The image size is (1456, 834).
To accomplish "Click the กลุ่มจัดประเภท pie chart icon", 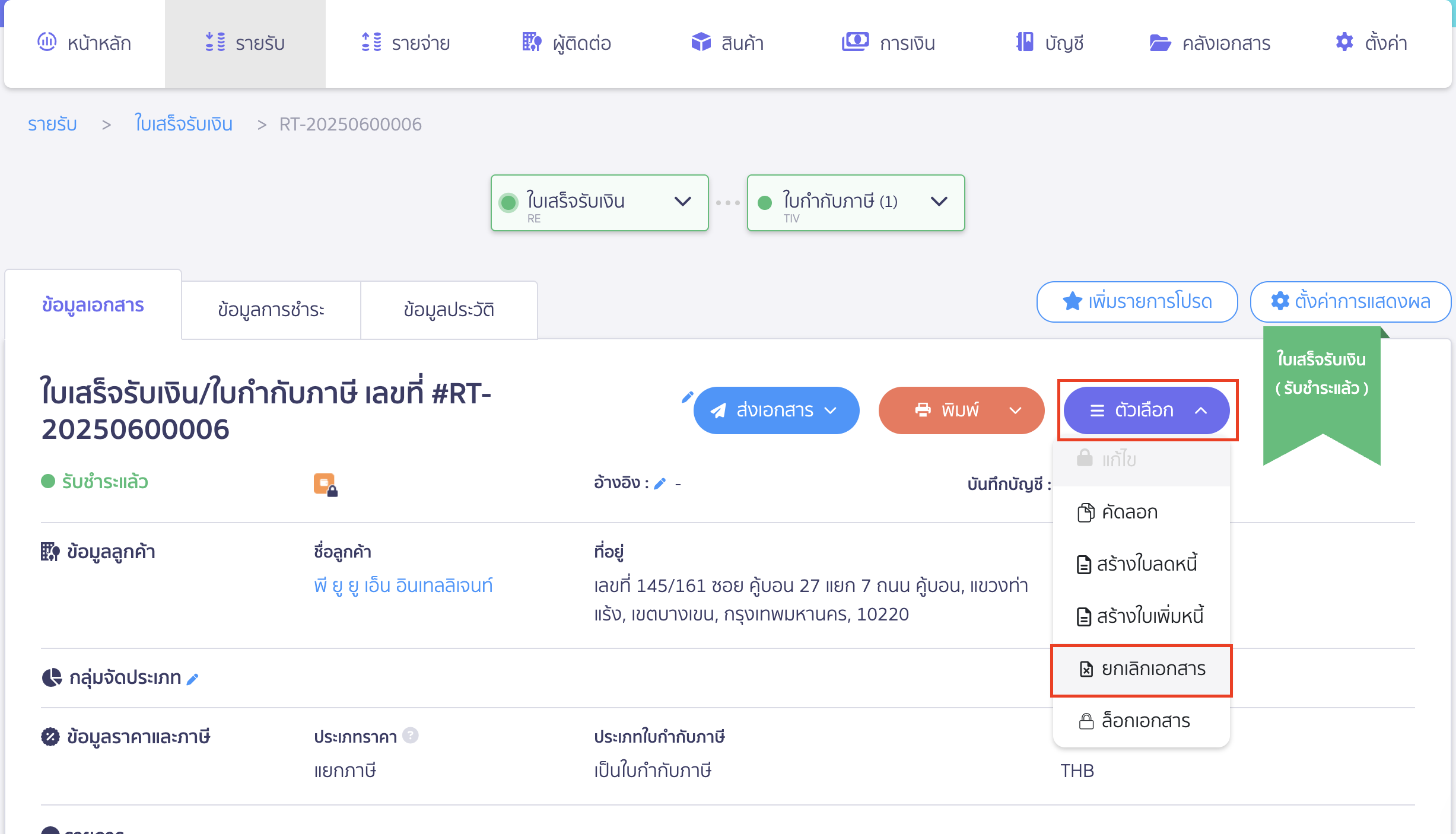I will [x=52, y=677].
